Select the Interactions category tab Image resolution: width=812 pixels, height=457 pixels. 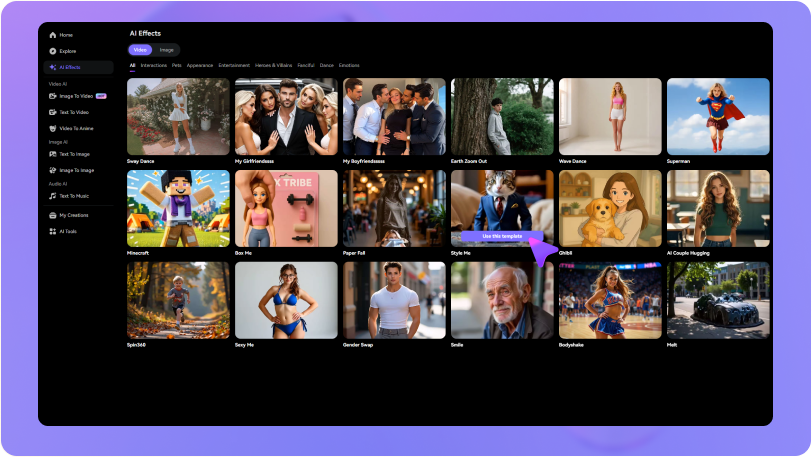(x=154, y=66)
